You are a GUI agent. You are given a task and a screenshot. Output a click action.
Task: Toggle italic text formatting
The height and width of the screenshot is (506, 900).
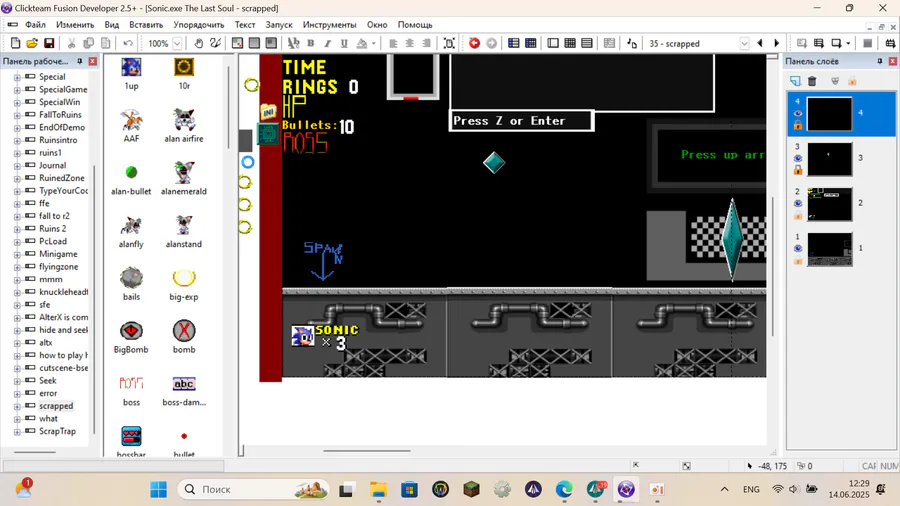tap(327, 44)
